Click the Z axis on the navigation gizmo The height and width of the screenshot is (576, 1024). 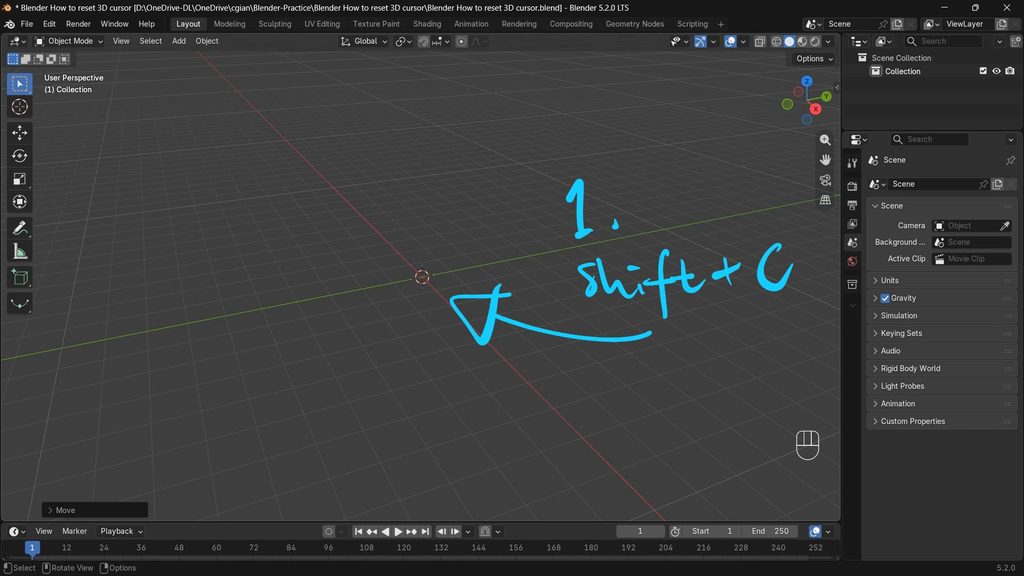point(807,81)
